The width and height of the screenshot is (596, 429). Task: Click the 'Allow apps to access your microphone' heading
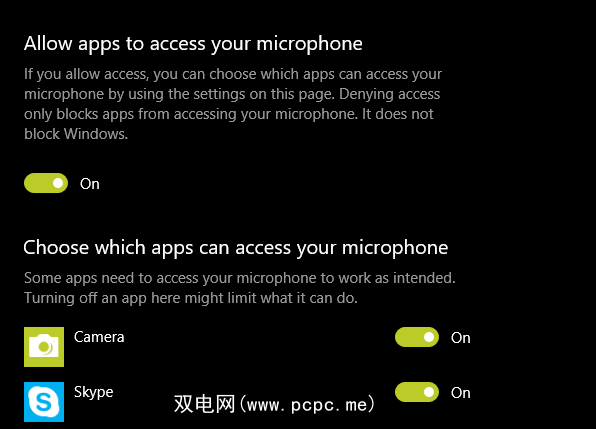(193, 44)
